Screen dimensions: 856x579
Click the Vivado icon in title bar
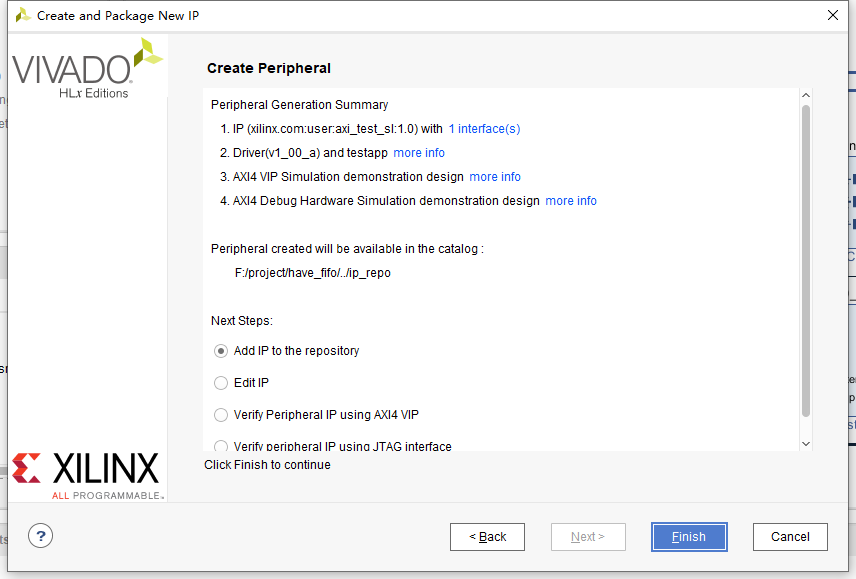[23, 15]
